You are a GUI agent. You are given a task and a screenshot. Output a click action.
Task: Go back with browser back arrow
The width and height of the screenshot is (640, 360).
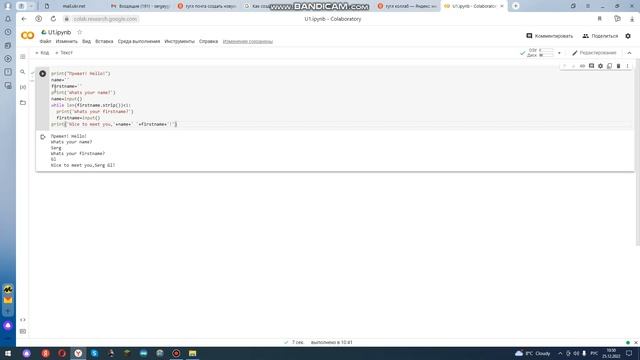click(24, 19)
